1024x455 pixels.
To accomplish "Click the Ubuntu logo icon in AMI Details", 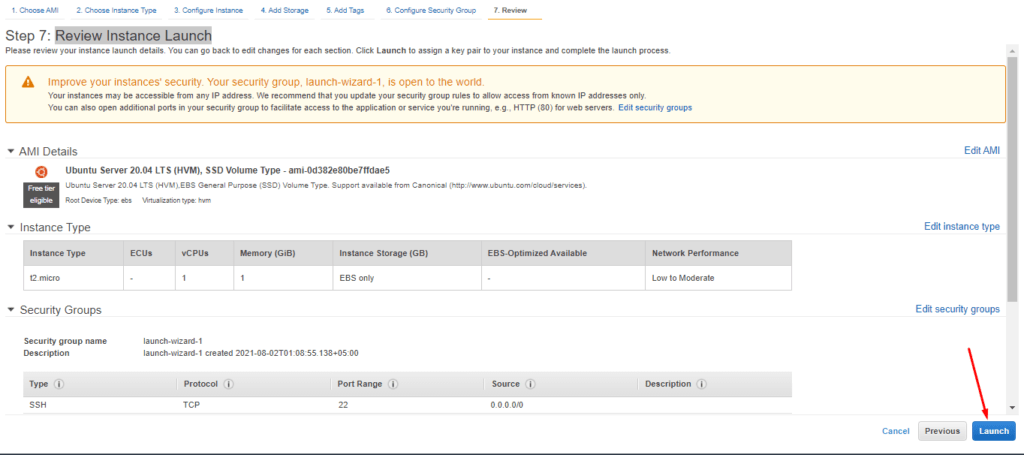I will click(x=41, y=172).
